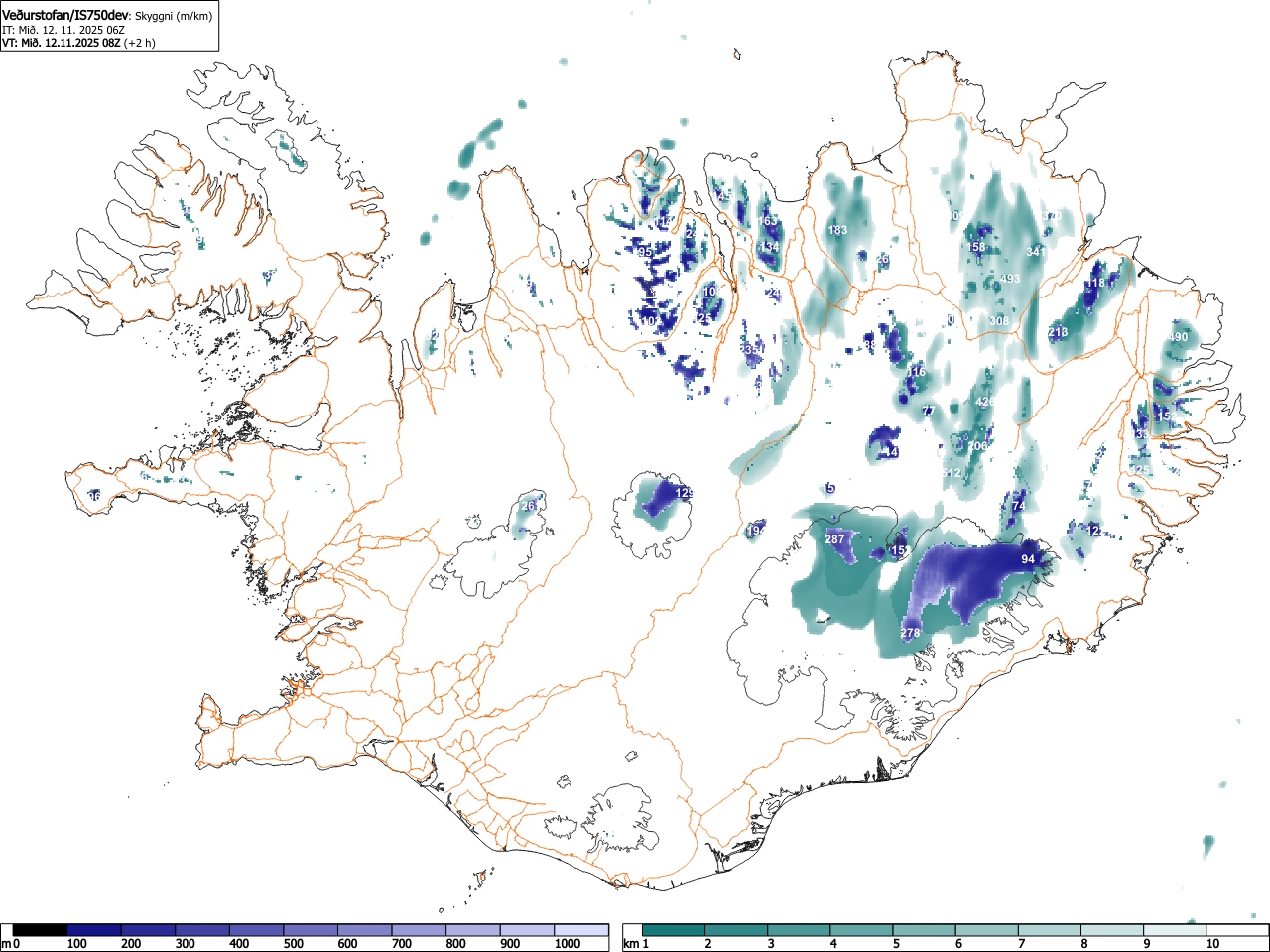1270x952 pixels.
Task: Click the '206' visibility value on the map
Action: pos(977,446)
